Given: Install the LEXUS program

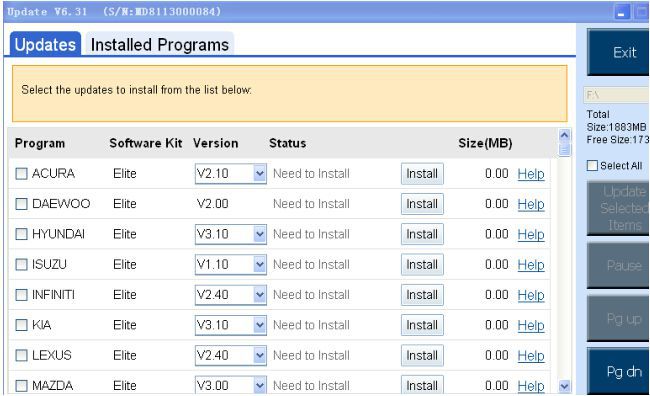Looking at the screenshot, I should [x=422, y=355].
